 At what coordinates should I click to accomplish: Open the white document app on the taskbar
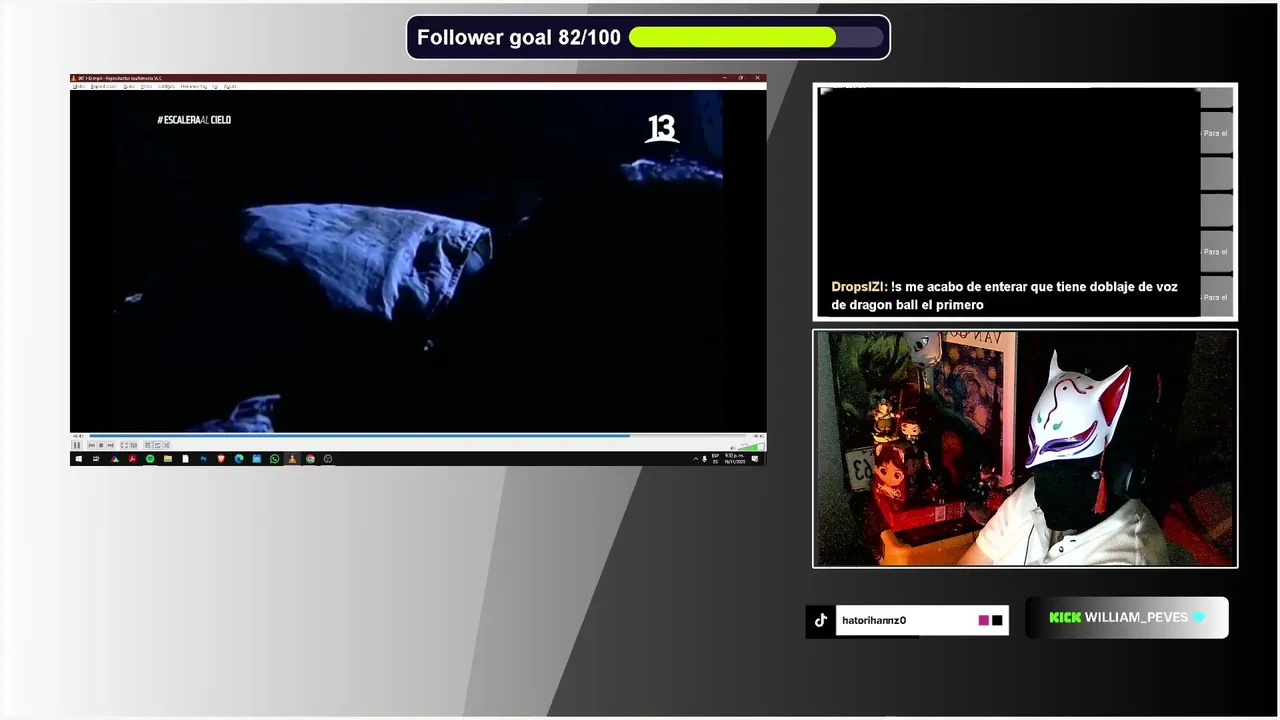point(185,459)
